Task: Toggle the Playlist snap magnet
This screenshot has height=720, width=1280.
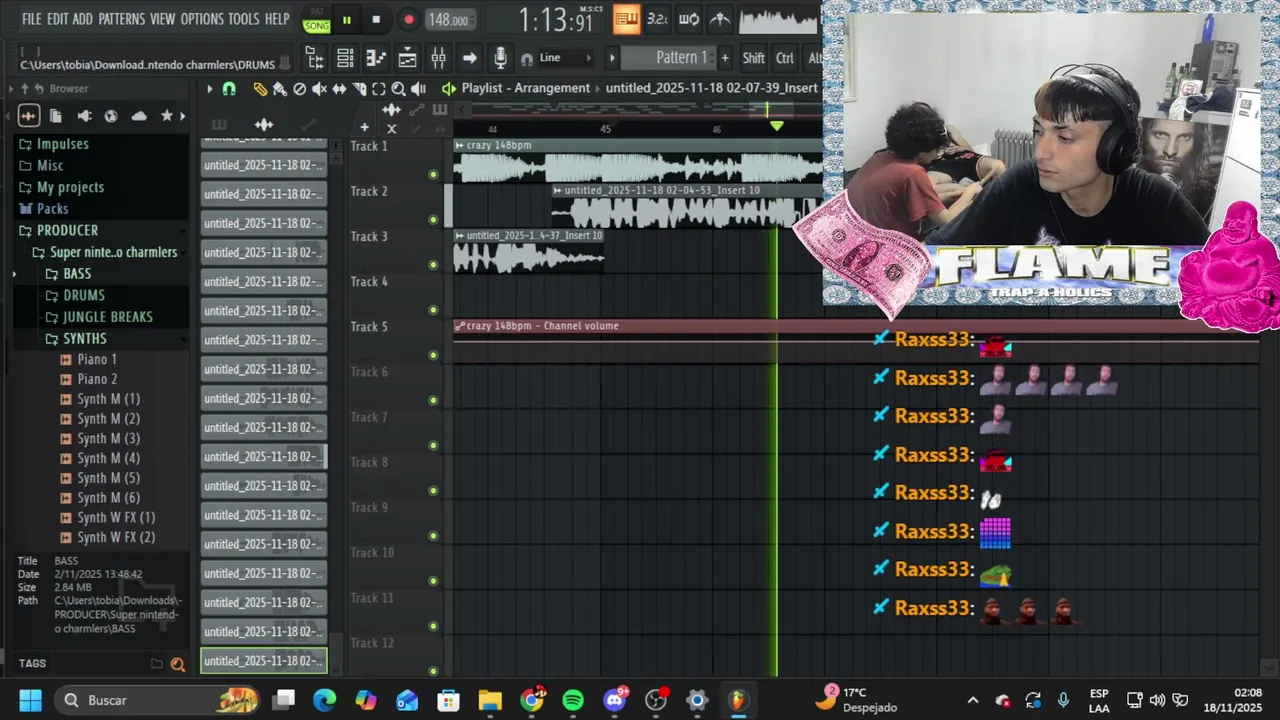Action: click(x=229, y=89)
